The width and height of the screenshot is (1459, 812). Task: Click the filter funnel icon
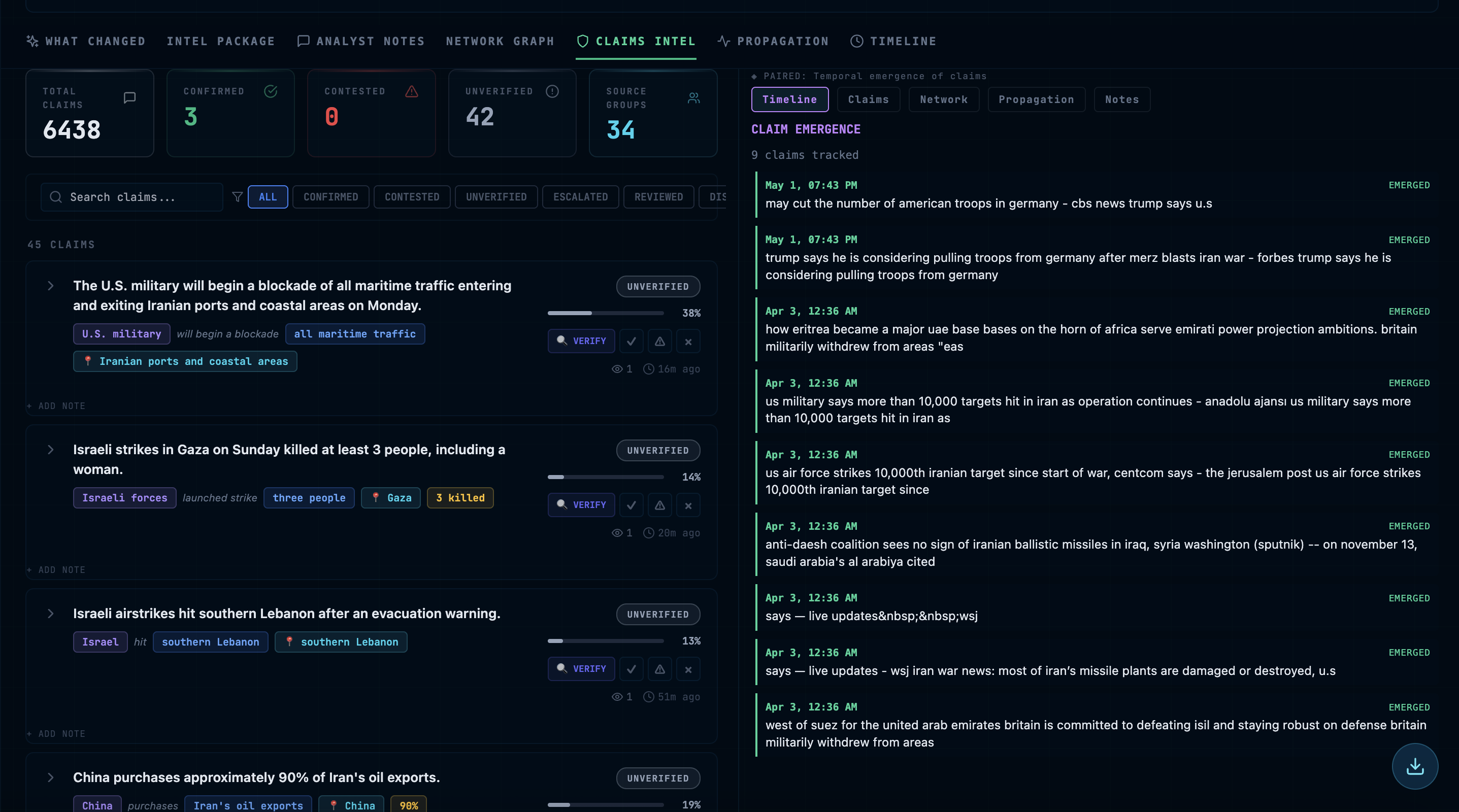[x=237, y=197]
